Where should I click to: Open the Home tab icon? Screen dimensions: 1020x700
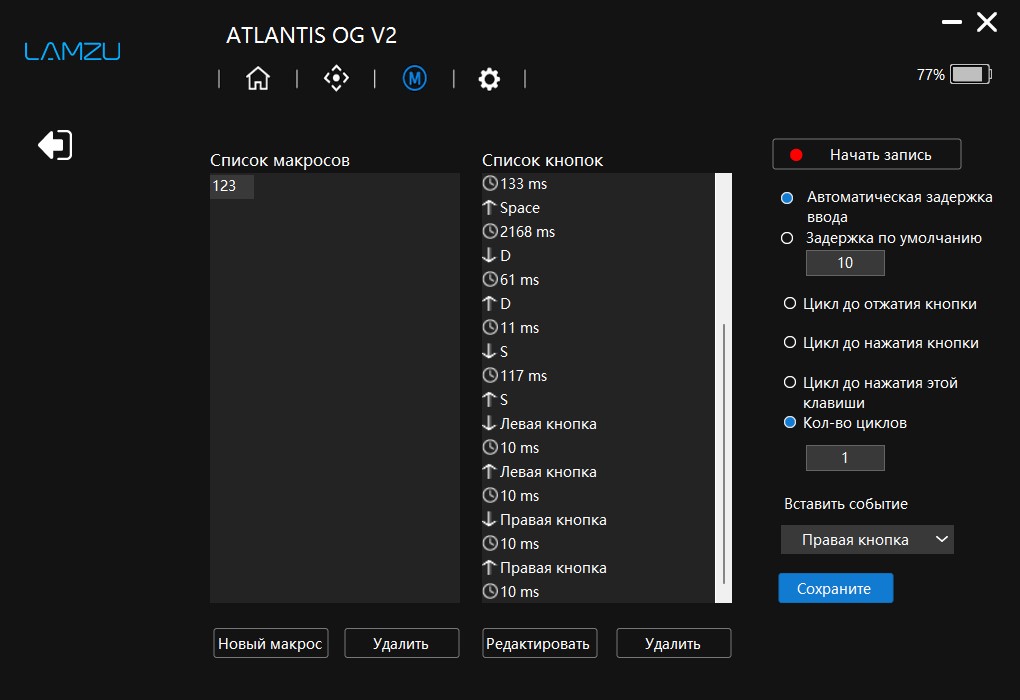[x=258, y=79]
